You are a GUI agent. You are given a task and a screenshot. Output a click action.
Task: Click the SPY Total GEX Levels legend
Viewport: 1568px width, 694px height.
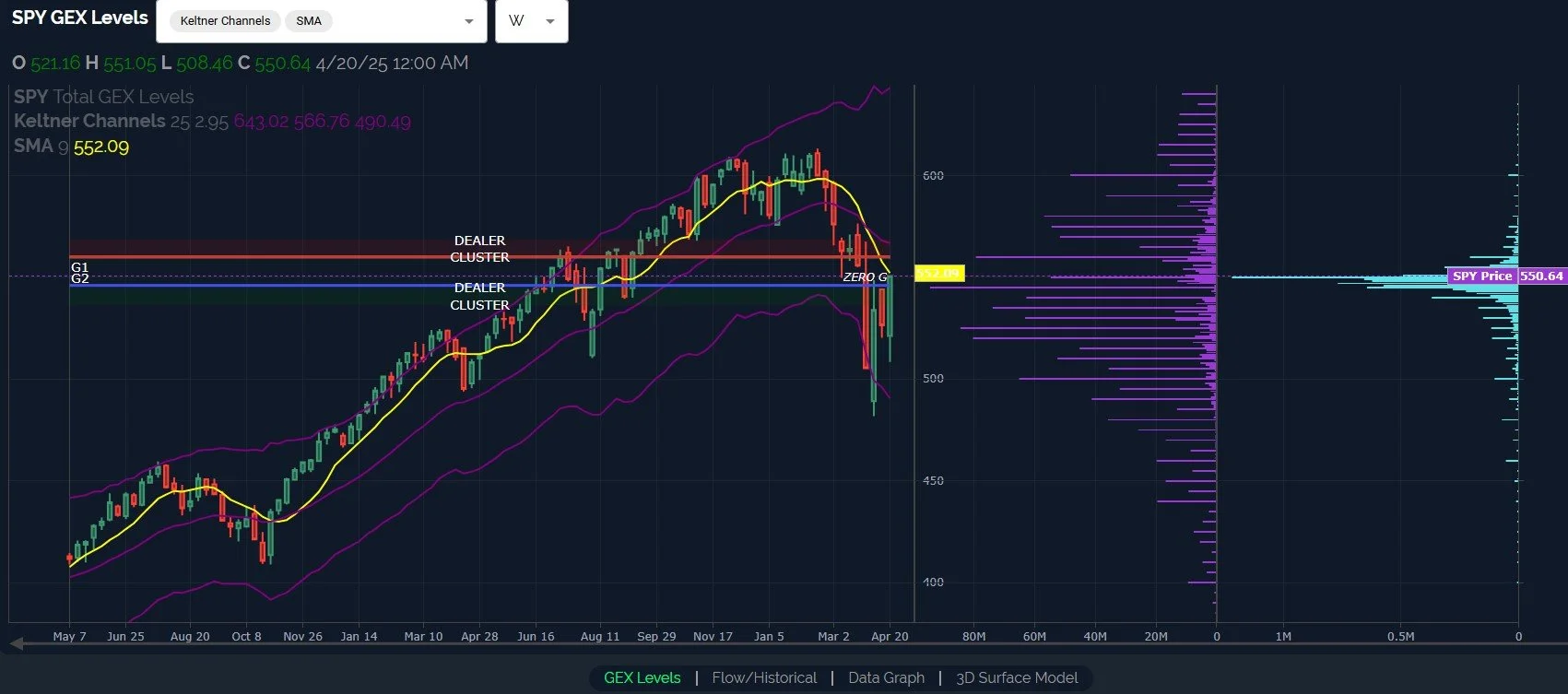point(103,97)
